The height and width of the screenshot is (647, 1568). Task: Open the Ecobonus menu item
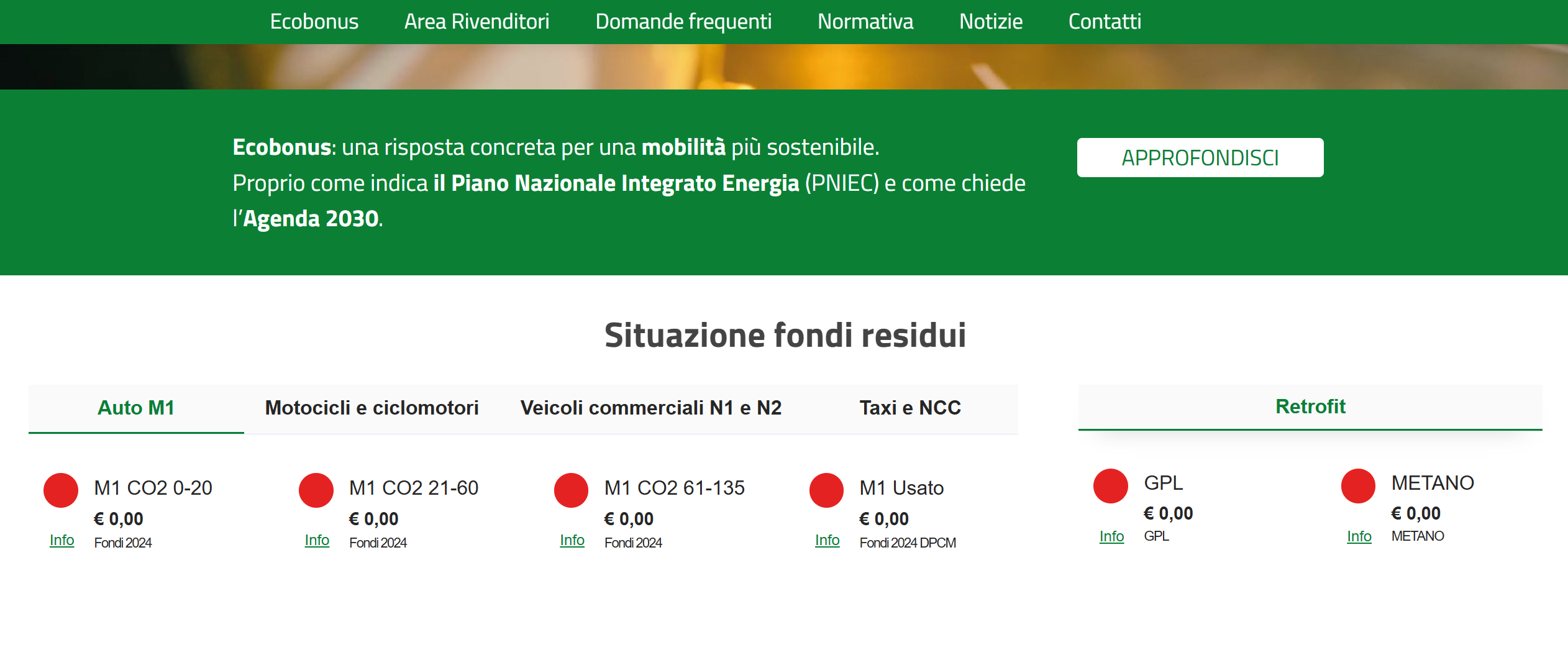click(x=314, y=22)
